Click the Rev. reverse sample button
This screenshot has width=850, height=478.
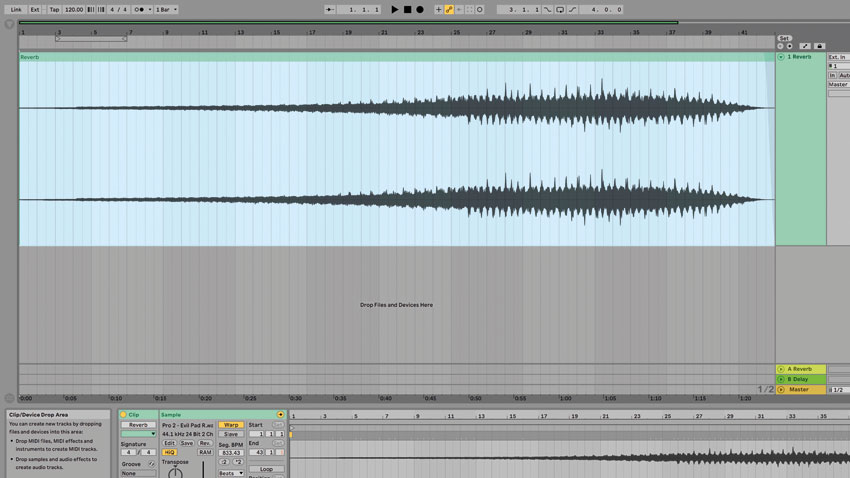tap(205, 443)
